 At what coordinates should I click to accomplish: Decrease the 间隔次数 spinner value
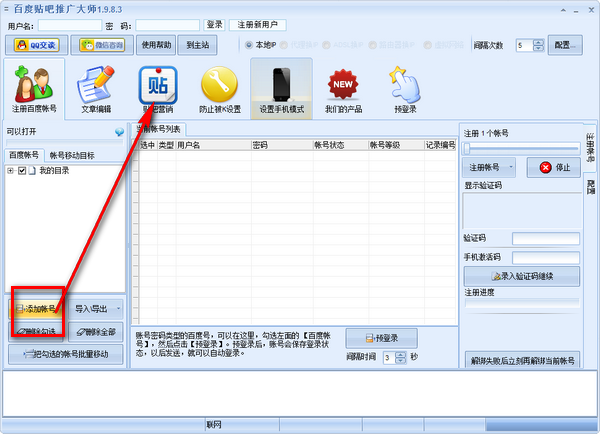(x=538, y=48)
